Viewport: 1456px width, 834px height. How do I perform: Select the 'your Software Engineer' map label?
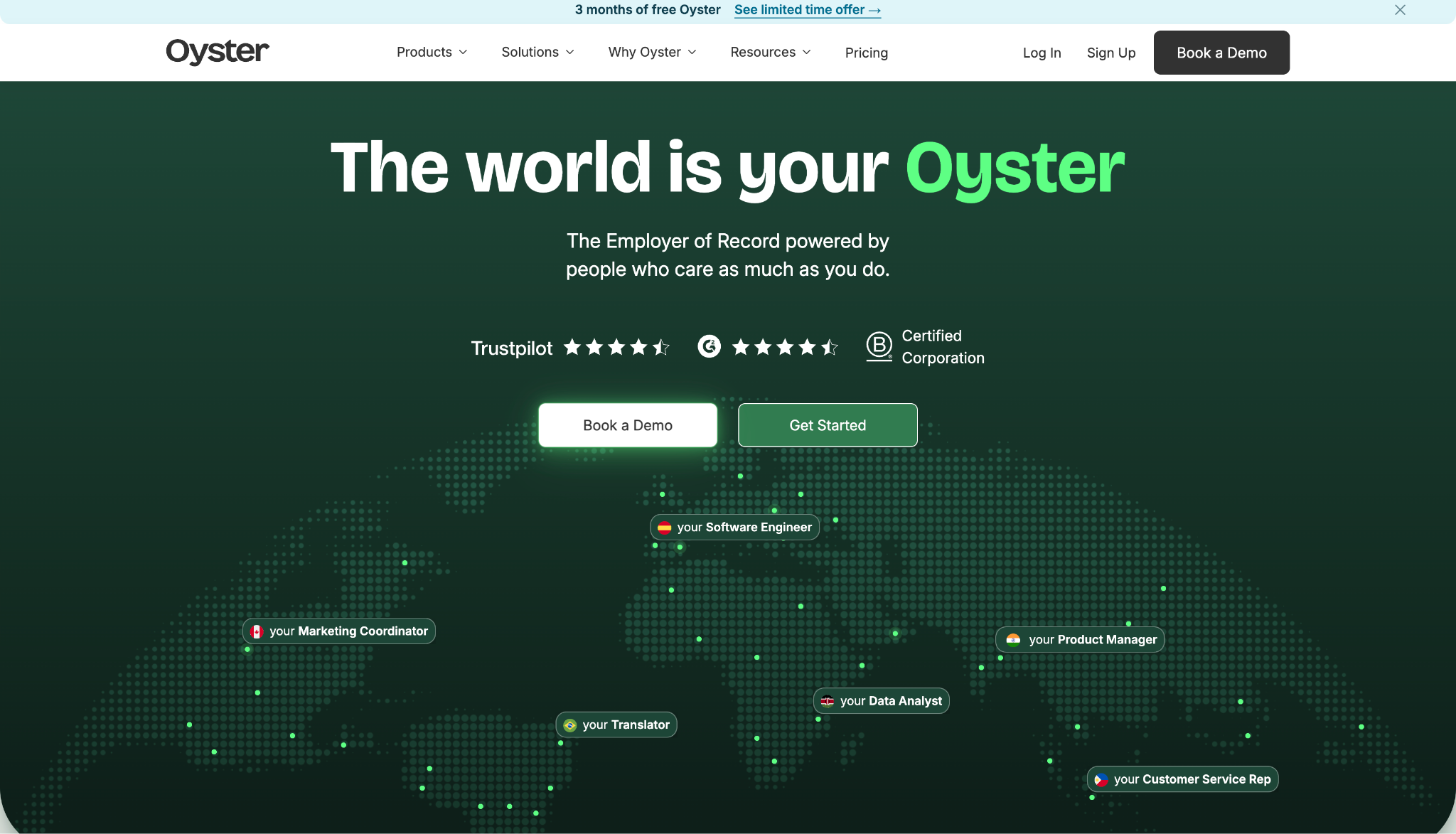[735, 527]
